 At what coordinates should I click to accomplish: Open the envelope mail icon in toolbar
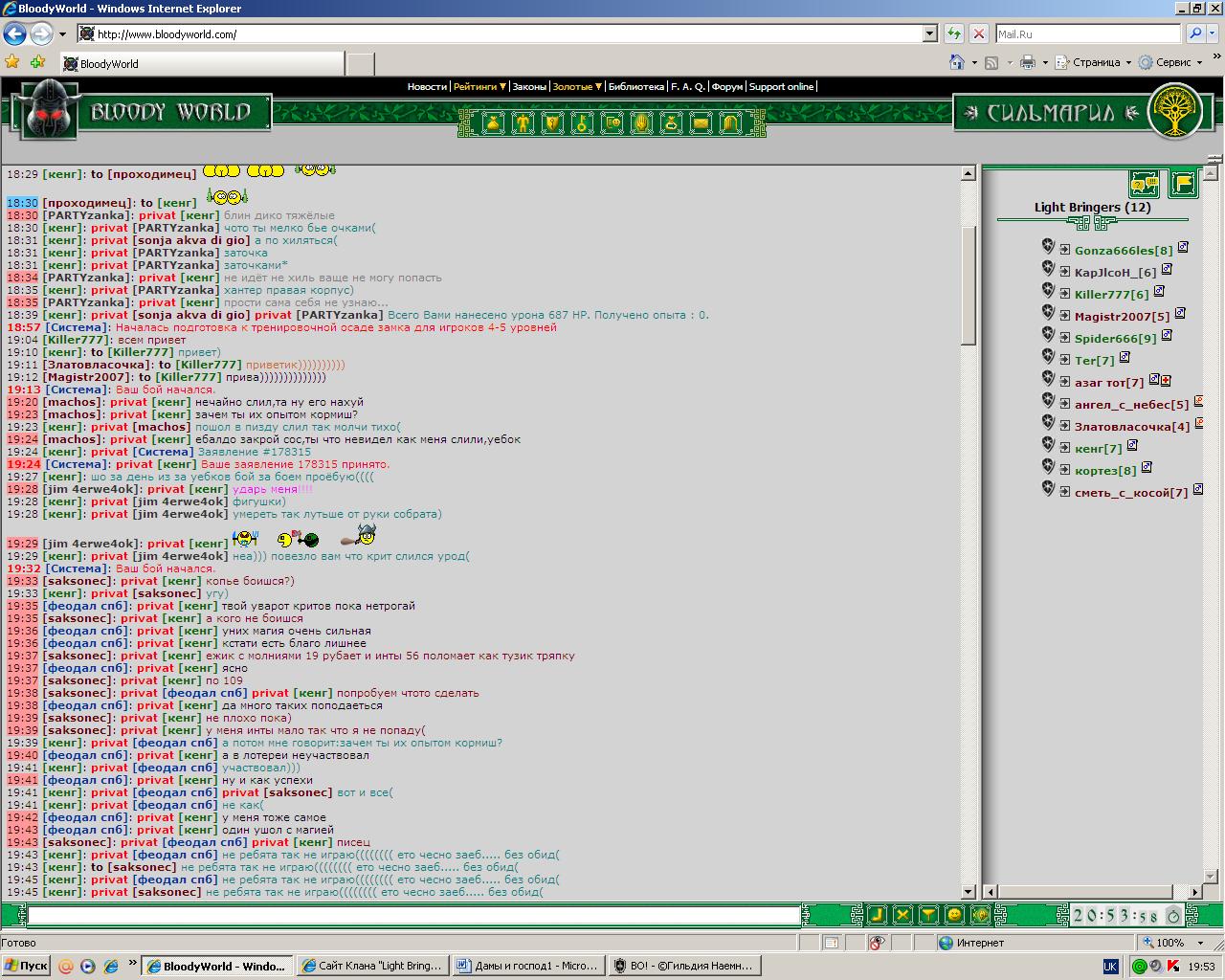click(x=701, y=123)
